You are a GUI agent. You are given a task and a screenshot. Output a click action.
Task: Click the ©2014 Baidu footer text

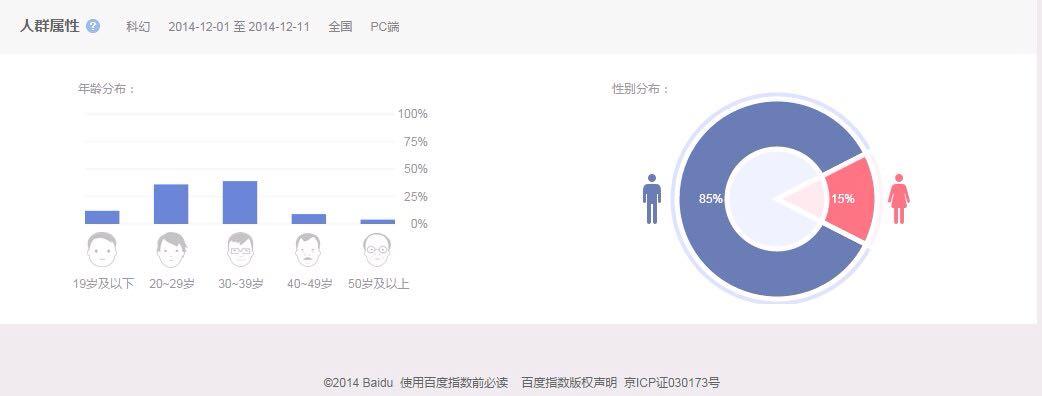pos(359,383)
